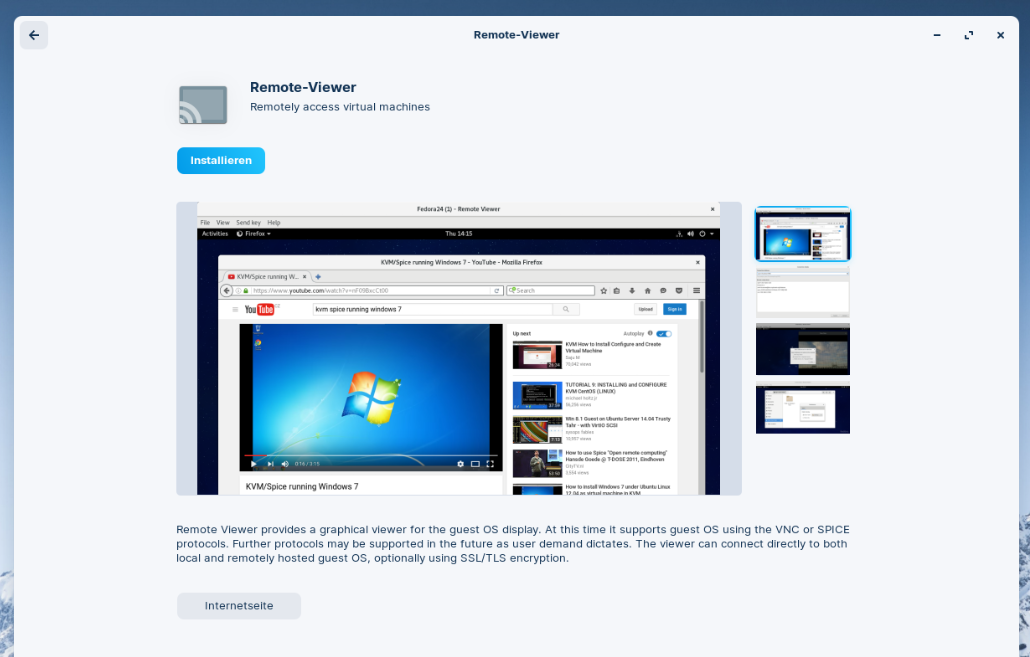Click the fullscreen icon in the video player
The image size is (1030, 657).
[x=490, y=464]
